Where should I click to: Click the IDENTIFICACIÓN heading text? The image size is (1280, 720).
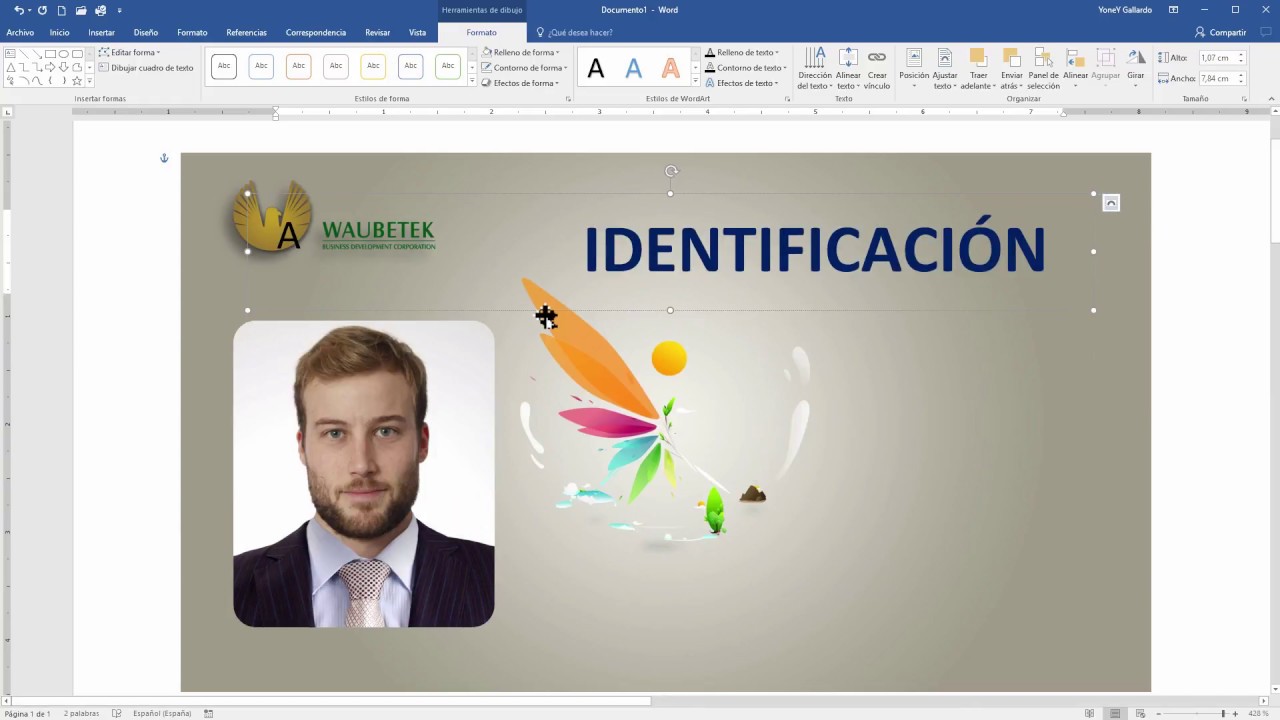(814, 249)
